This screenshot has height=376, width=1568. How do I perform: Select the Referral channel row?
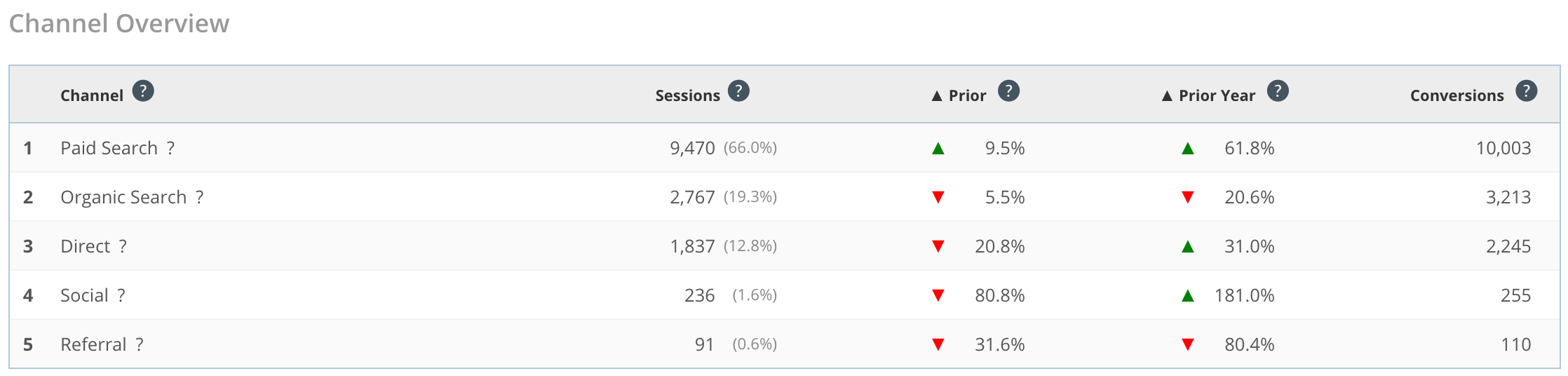tap(784, 344)
